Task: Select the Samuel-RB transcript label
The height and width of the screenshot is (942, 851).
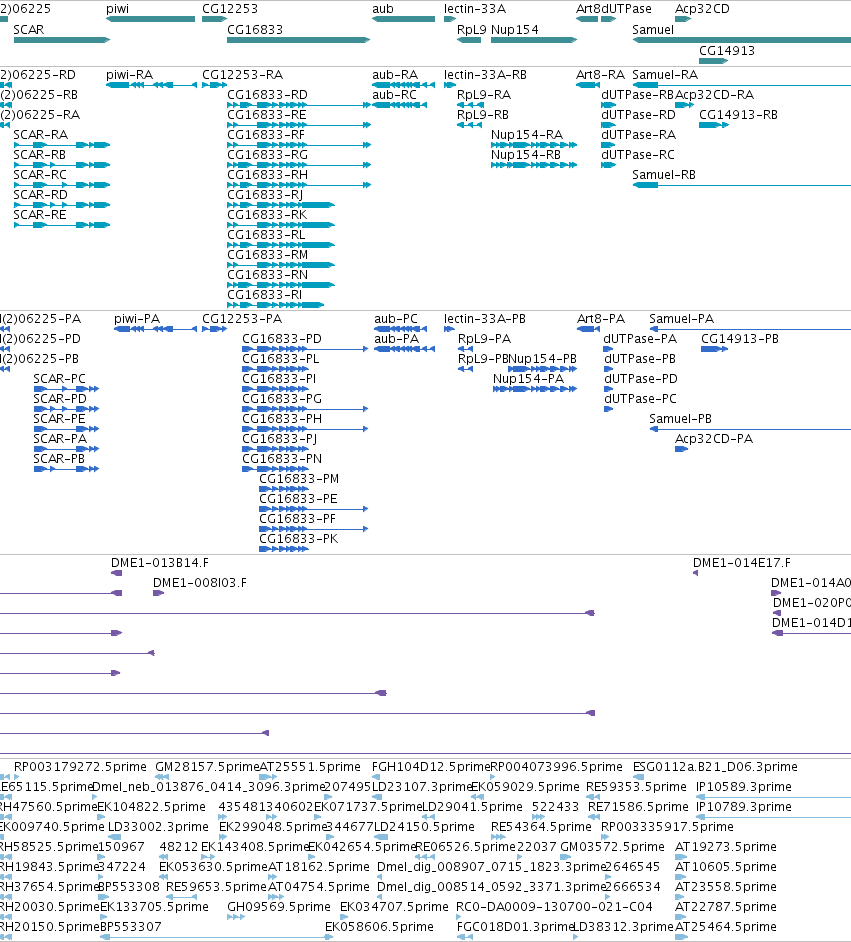Action: click(x=664, y=175)
